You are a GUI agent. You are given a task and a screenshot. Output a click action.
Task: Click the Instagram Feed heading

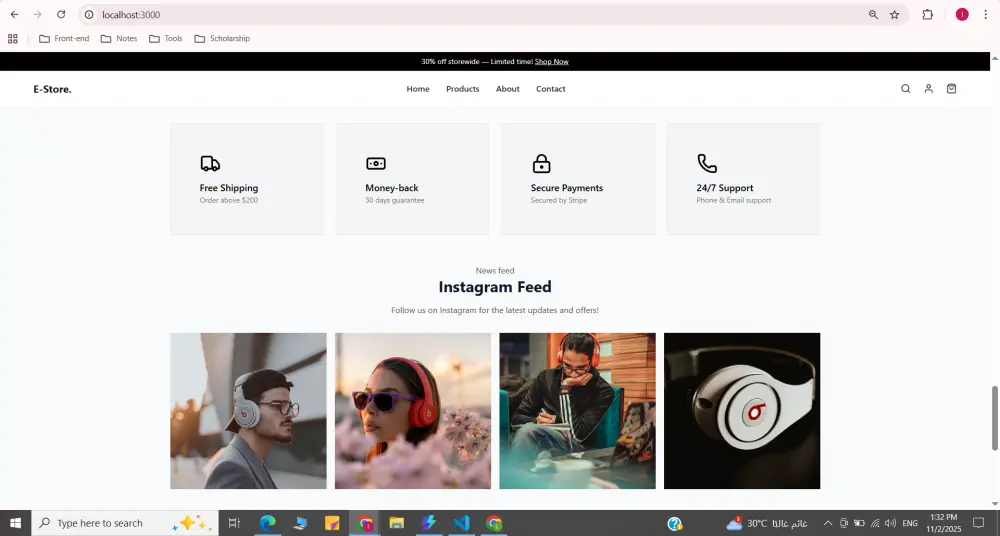[x=495, y=287]
